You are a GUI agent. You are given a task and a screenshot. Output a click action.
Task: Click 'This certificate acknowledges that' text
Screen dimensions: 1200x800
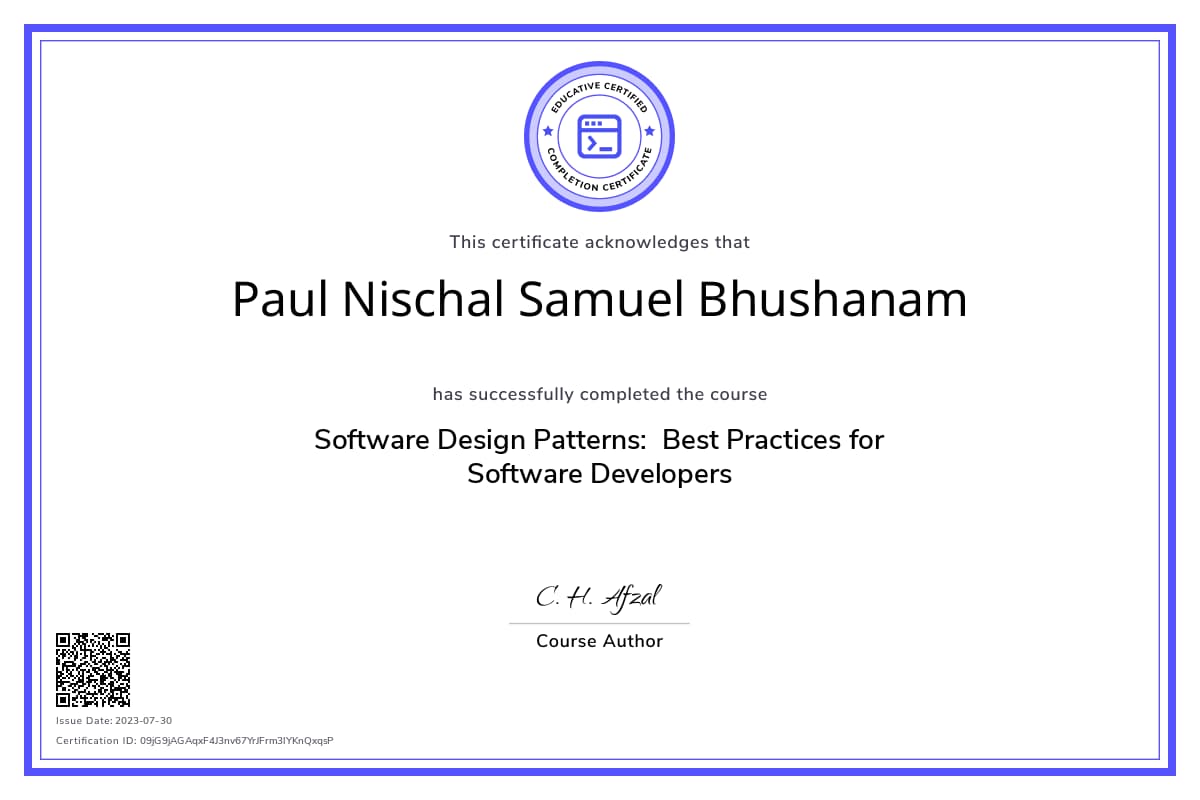tap(599, 242)
